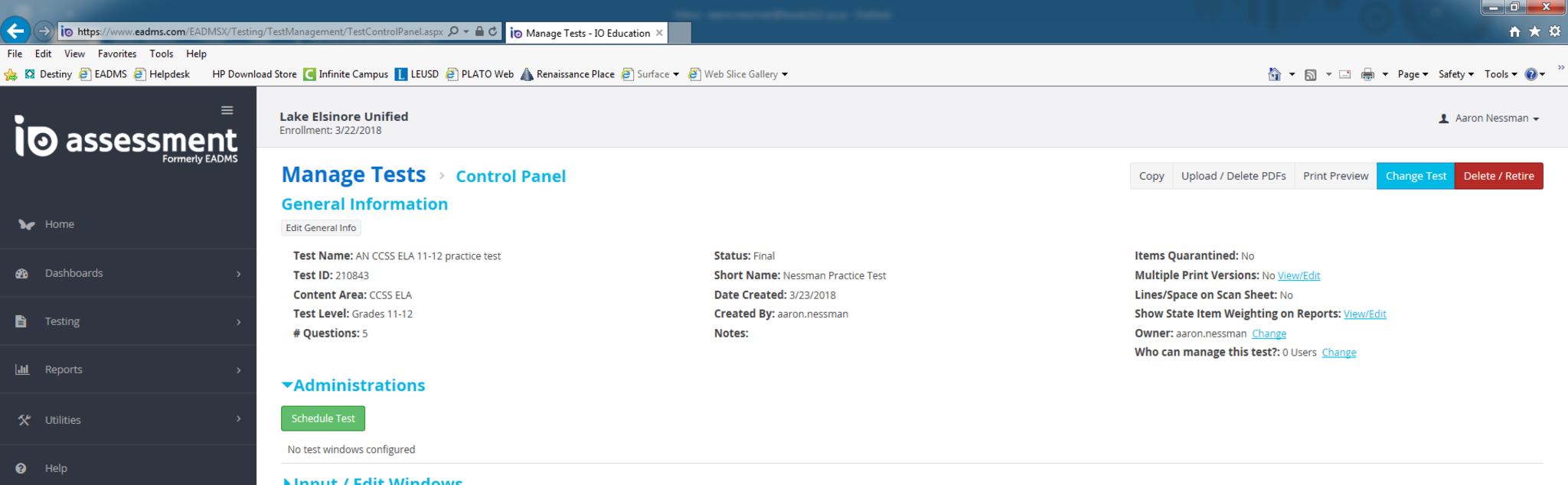1568x485 pixels.
Task: Click the Utilities tools icon
Action: click(x=24, y=420)
